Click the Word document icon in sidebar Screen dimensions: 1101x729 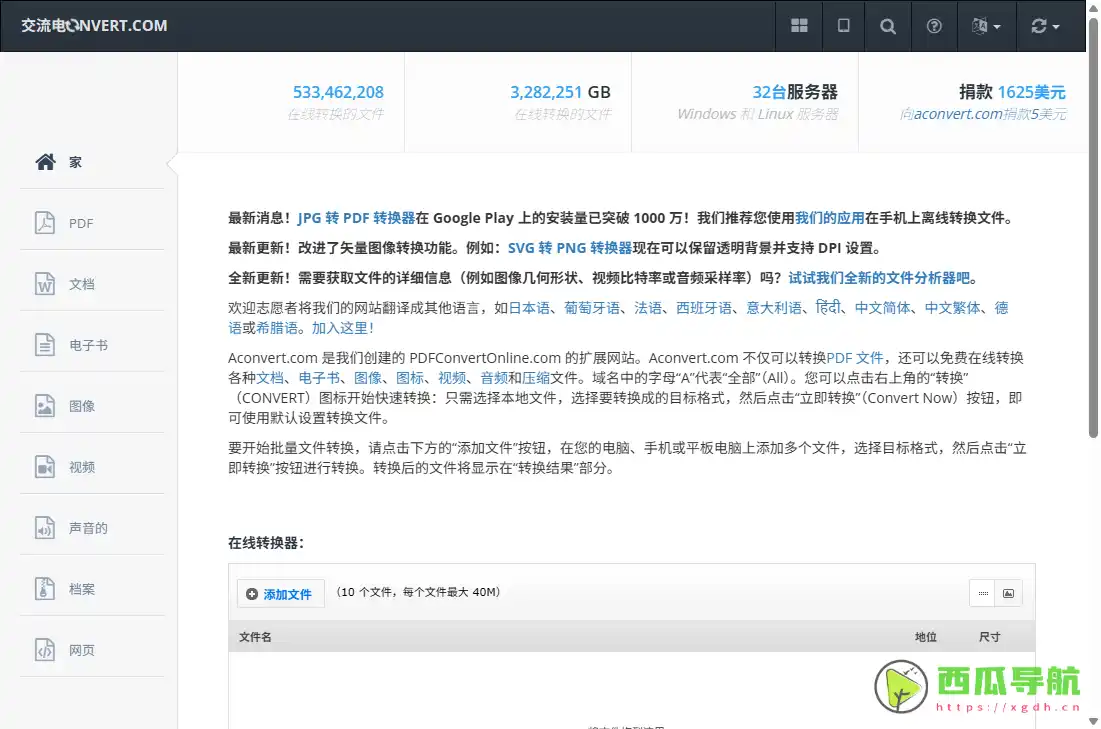coord(45,284)
